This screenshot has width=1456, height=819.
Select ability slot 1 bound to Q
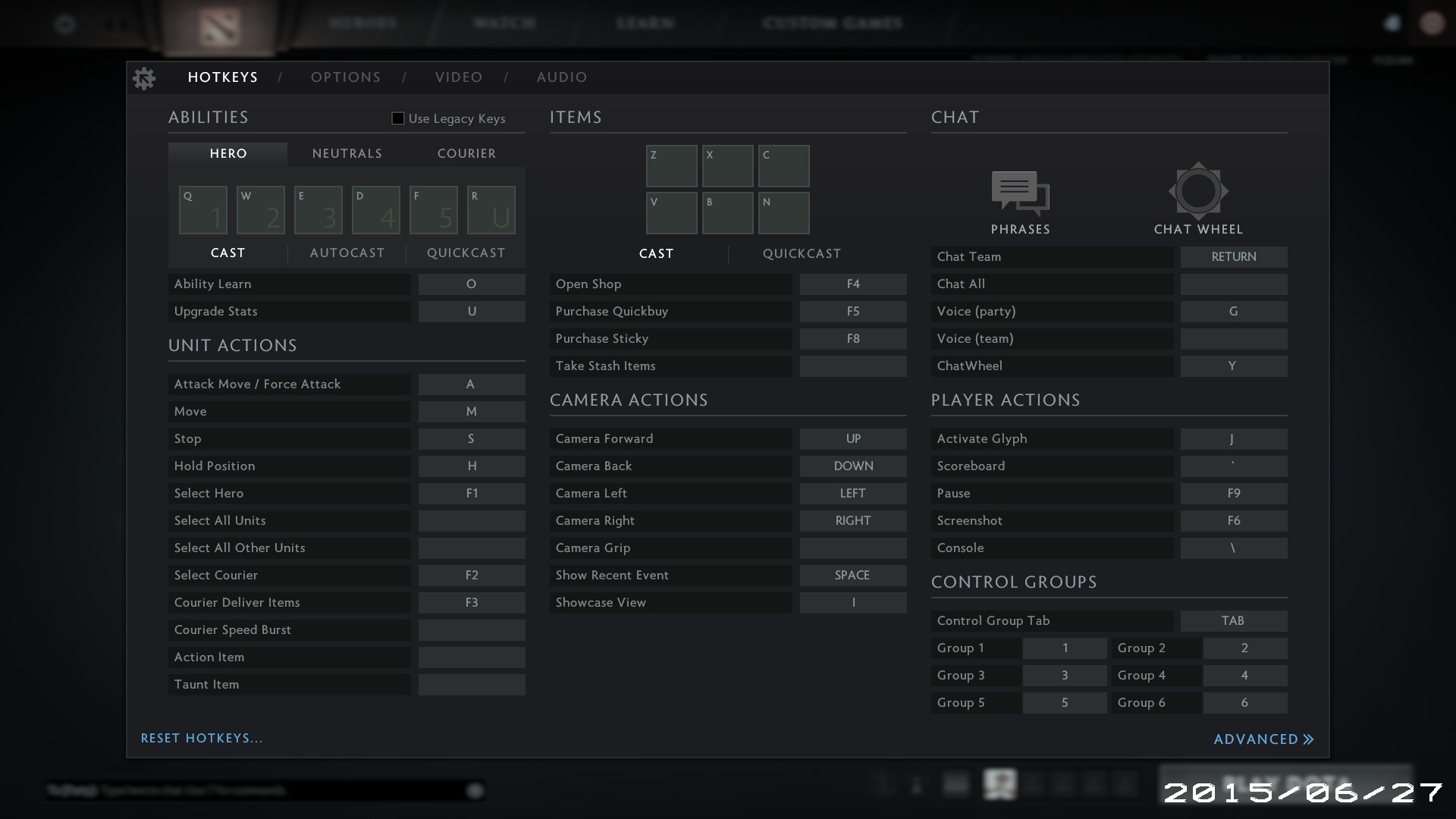(x=203, y=210)
